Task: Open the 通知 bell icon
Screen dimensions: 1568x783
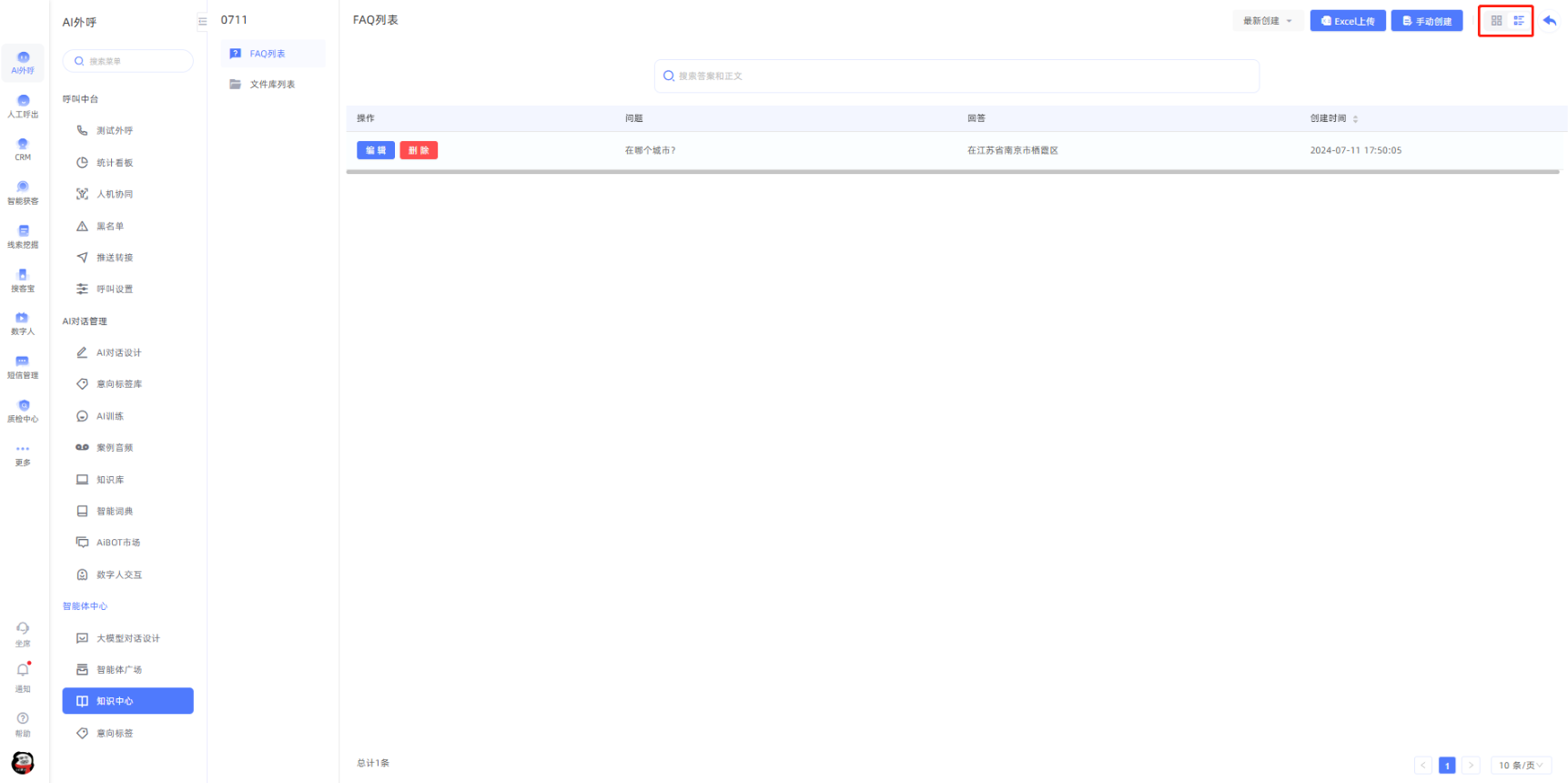Action: (x=23, y=674)
